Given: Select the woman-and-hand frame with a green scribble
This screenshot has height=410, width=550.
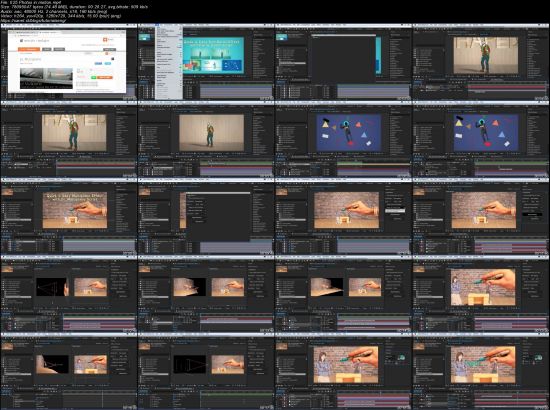Looking at the screenshot, I should [481, 371].
